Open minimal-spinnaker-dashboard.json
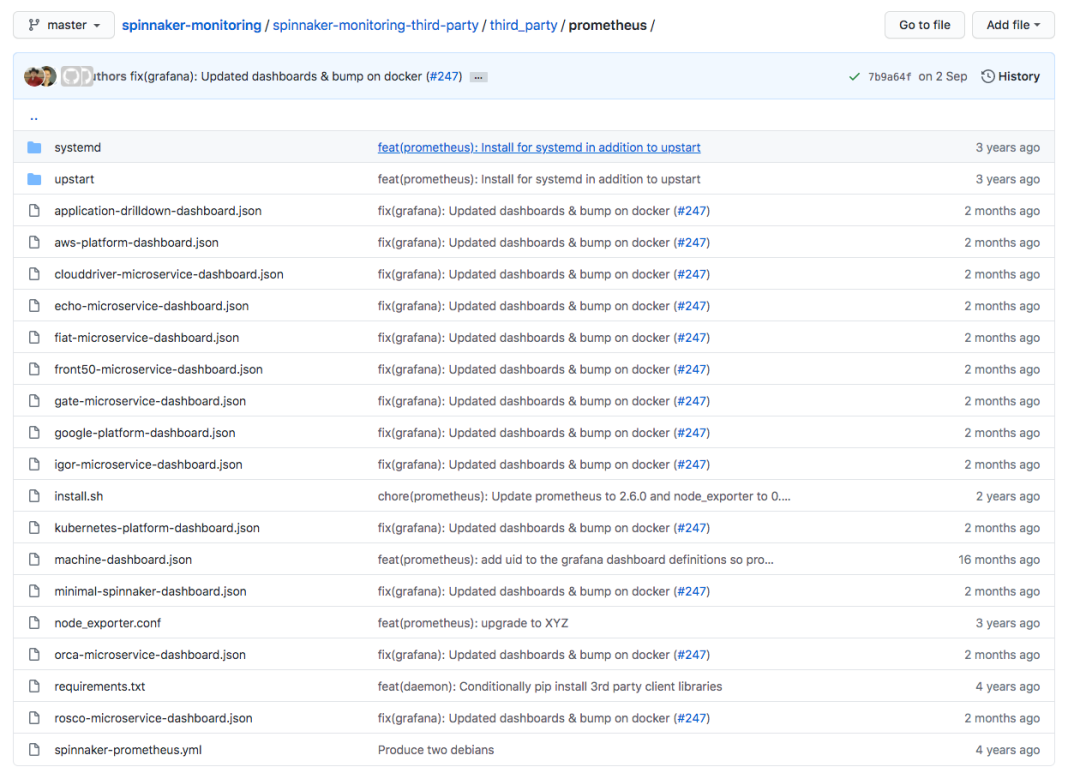This screenshot has height=773, width=1080. pos(150,591)
